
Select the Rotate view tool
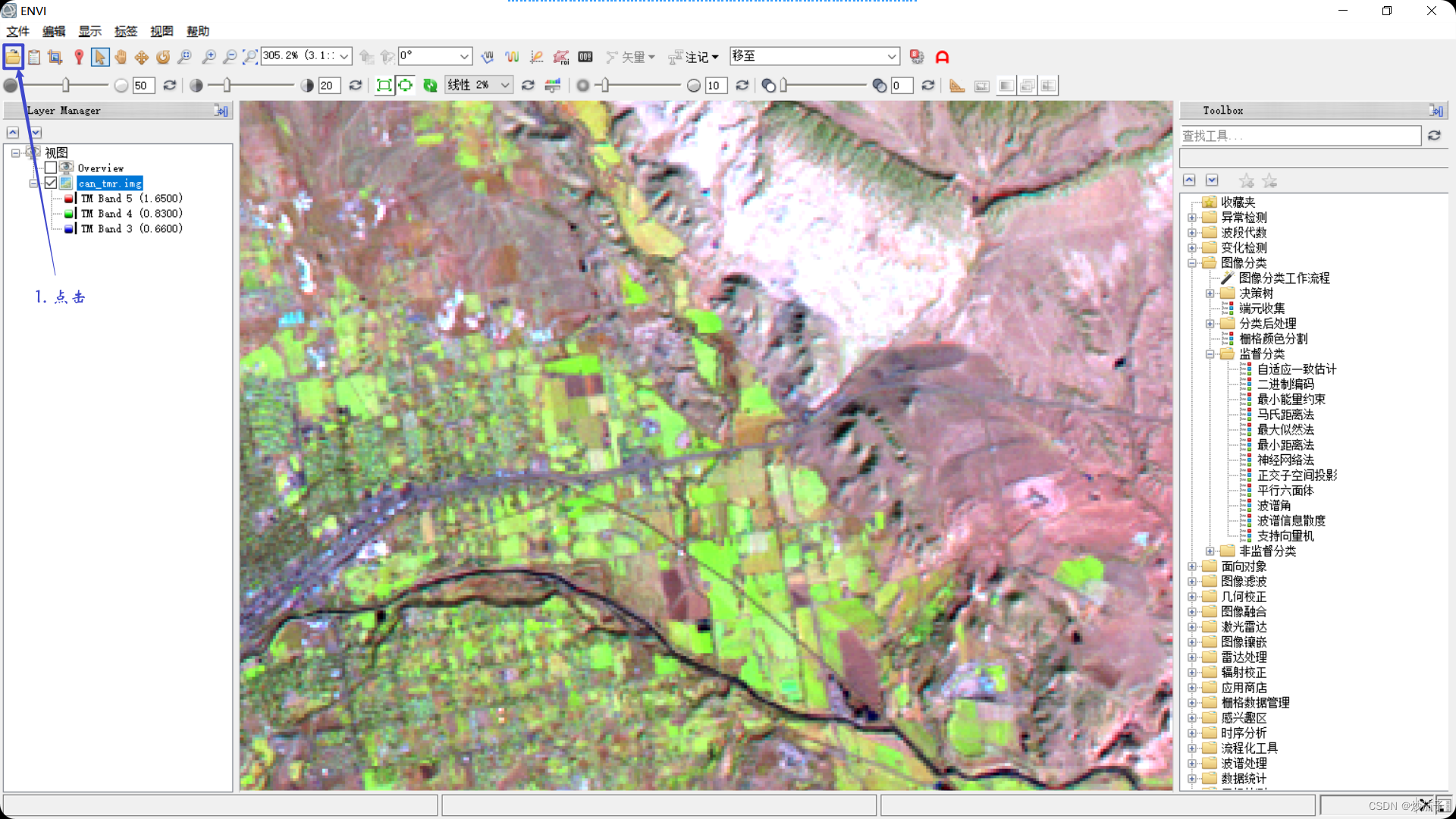[163, 57]
